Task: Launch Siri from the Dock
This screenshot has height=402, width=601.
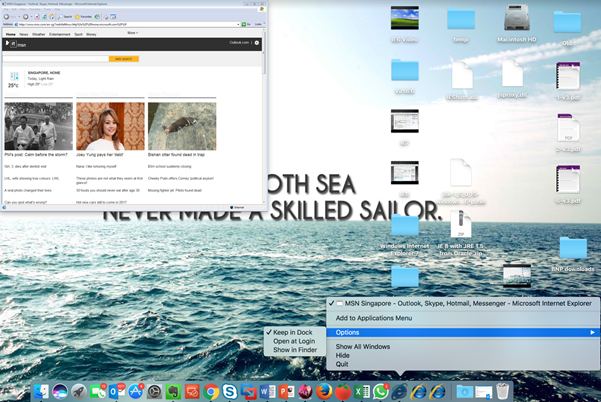Action: [x=60, y=390]
